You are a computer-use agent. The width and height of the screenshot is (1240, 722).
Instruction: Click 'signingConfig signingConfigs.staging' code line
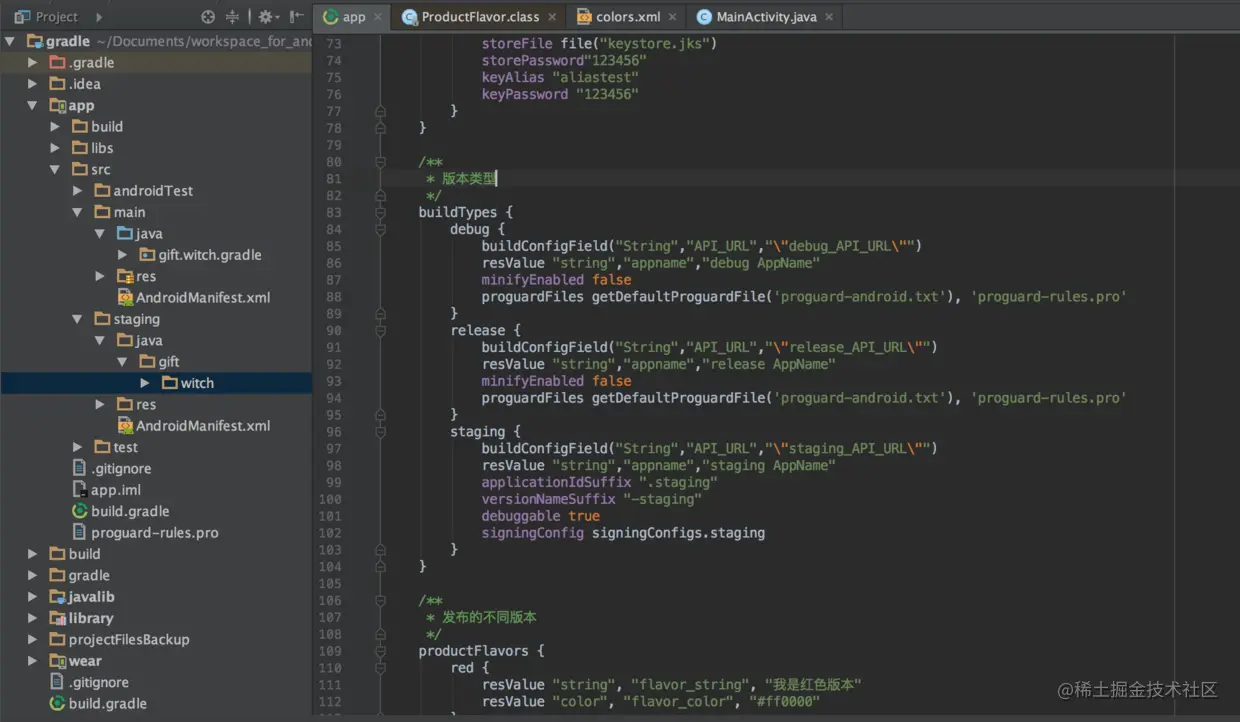623,533
